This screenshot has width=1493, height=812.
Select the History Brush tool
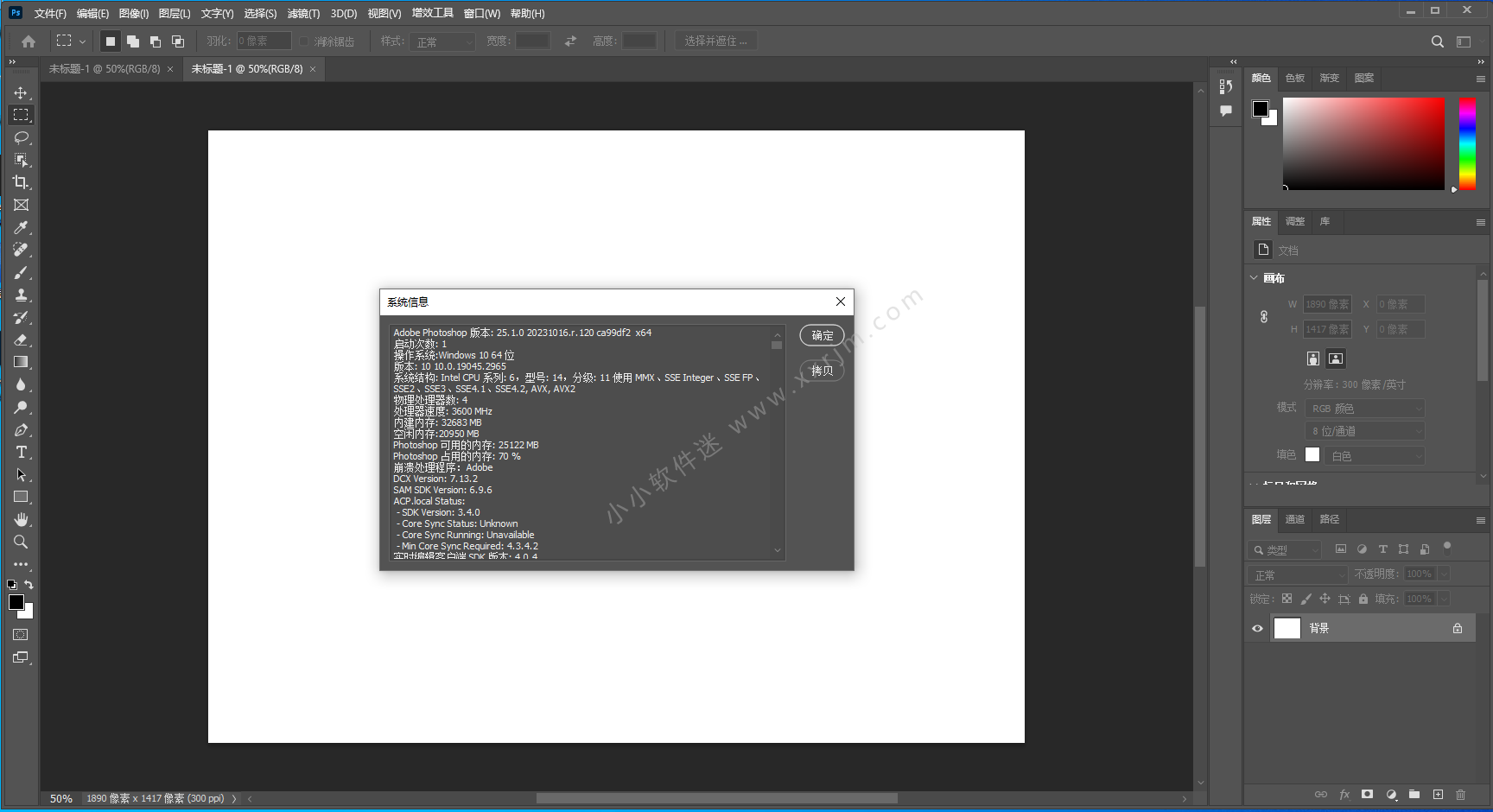(x=21, y=317)
